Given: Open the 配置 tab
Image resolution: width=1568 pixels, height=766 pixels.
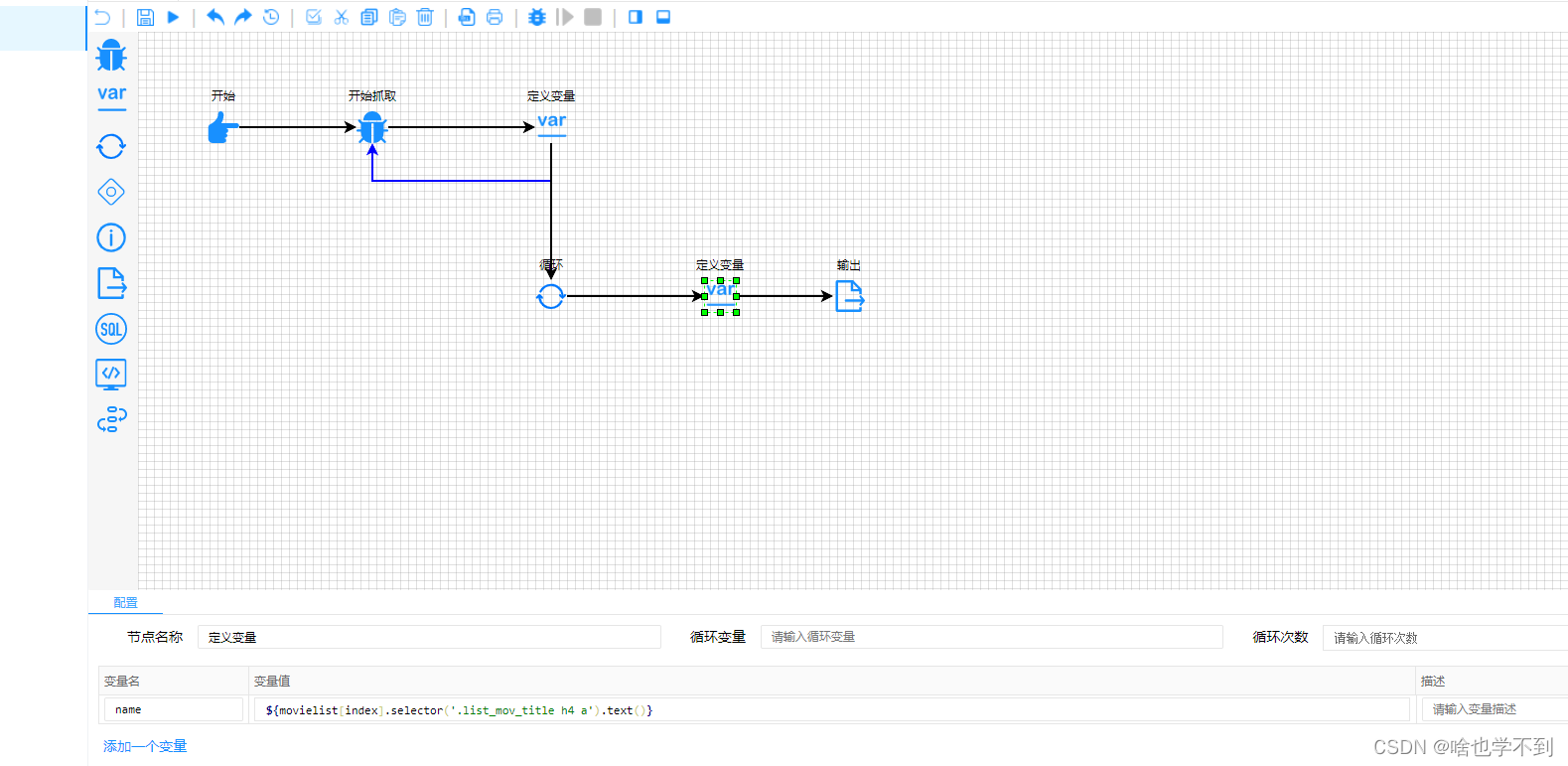Looking at the screenshot, I should (x=125, y=603).
